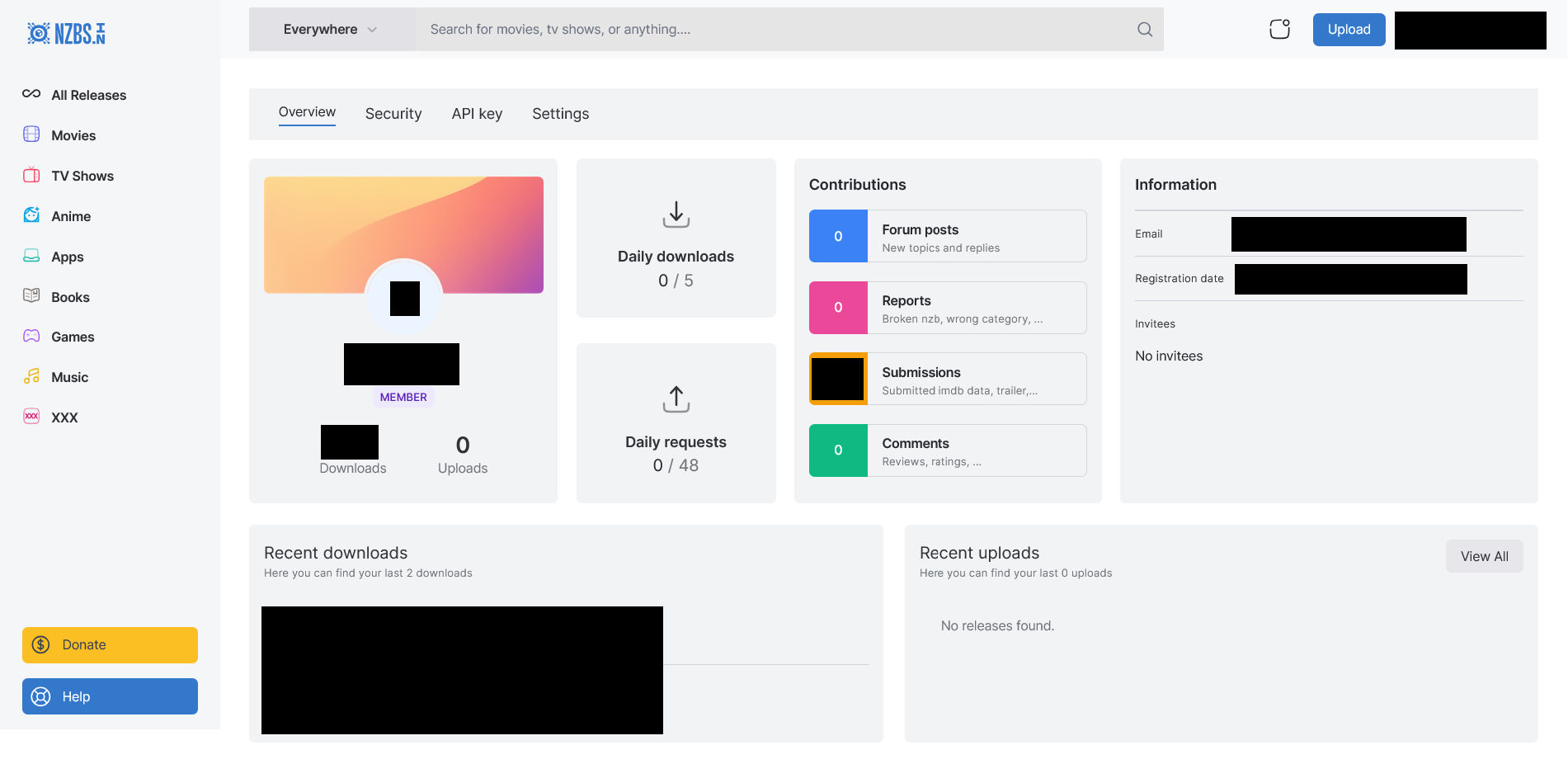Click the Daily downloads arrow icon
The height and width of the screenshot is (764, 1568).
coord(676,215)
